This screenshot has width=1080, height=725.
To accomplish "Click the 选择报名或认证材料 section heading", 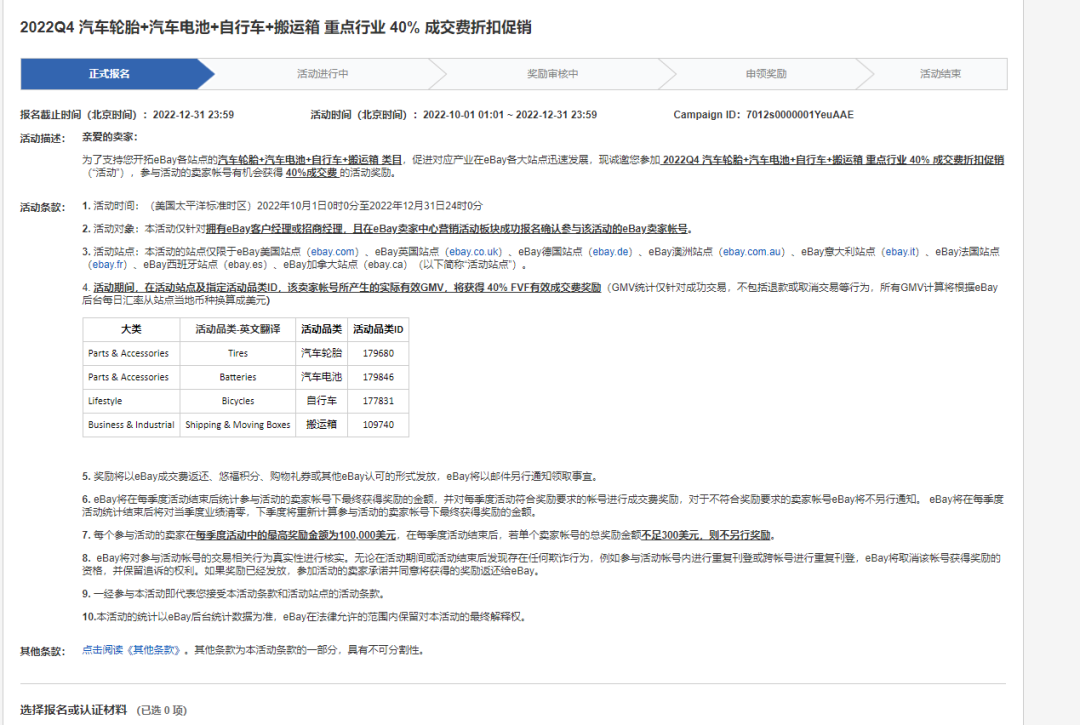I will [73, 710].
